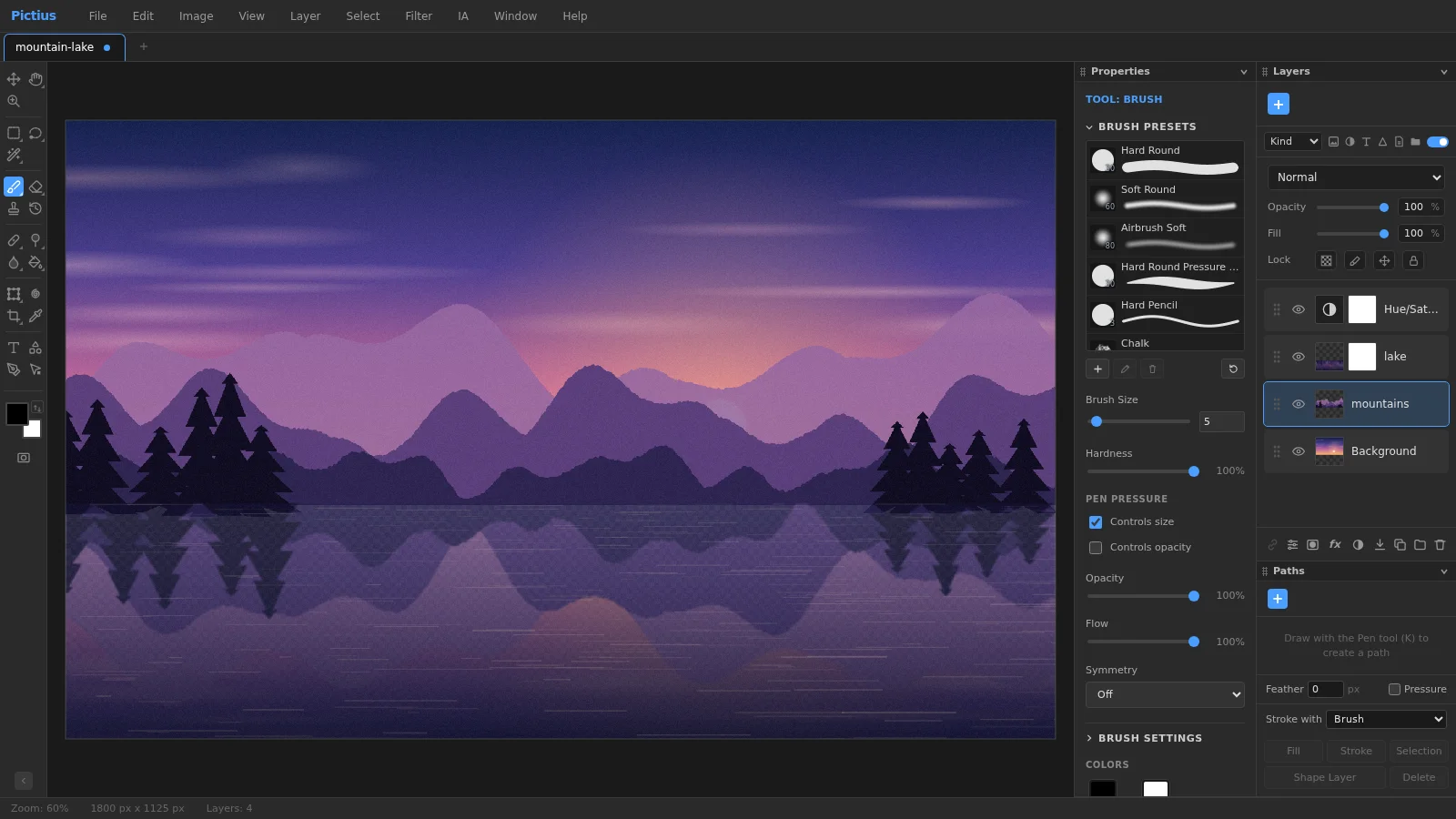The width and height of the screenshot is (1456, 819).
Task: Click the fx layer effects icon
Action: pyautogui.click(x=1335, y=544)
